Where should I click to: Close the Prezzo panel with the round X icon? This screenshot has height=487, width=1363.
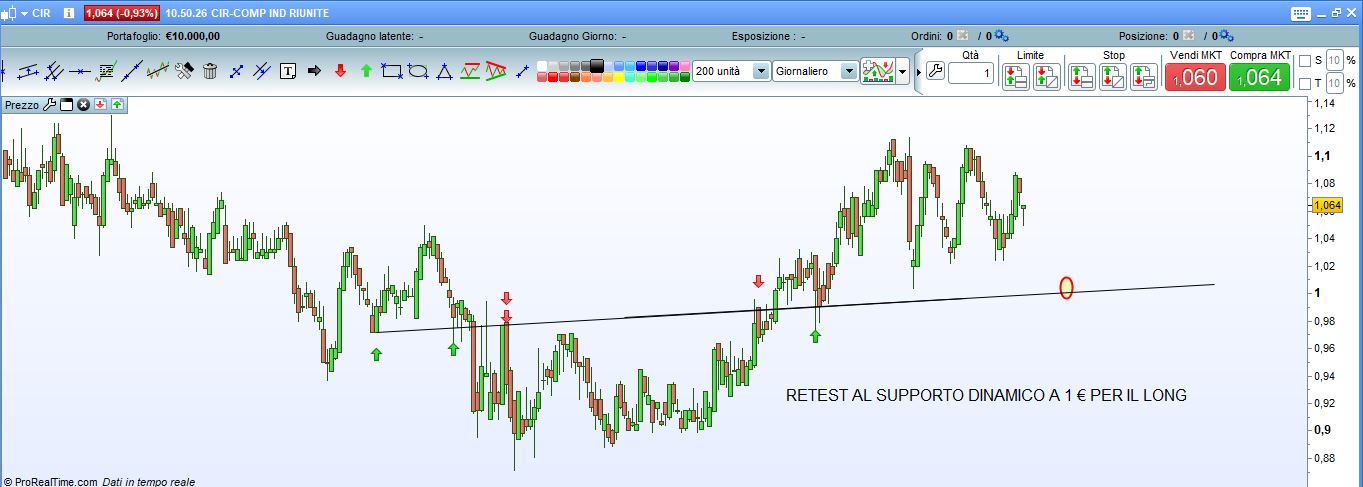click(x=84, y=104)
